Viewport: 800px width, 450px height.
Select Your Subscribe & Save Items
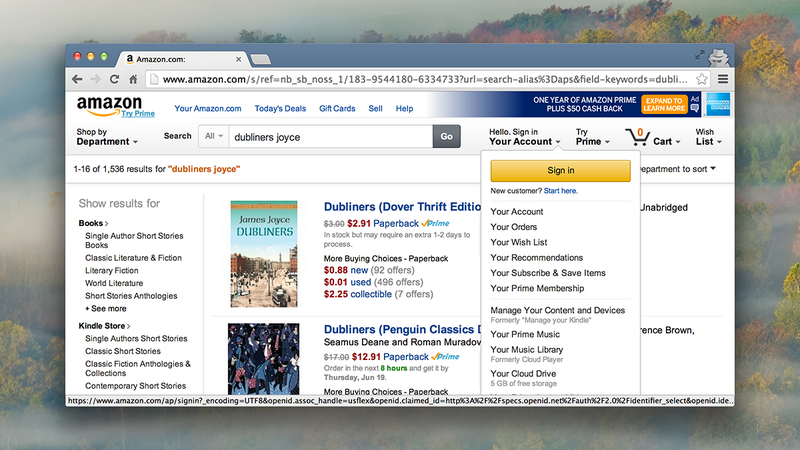[x=548, y=273]
